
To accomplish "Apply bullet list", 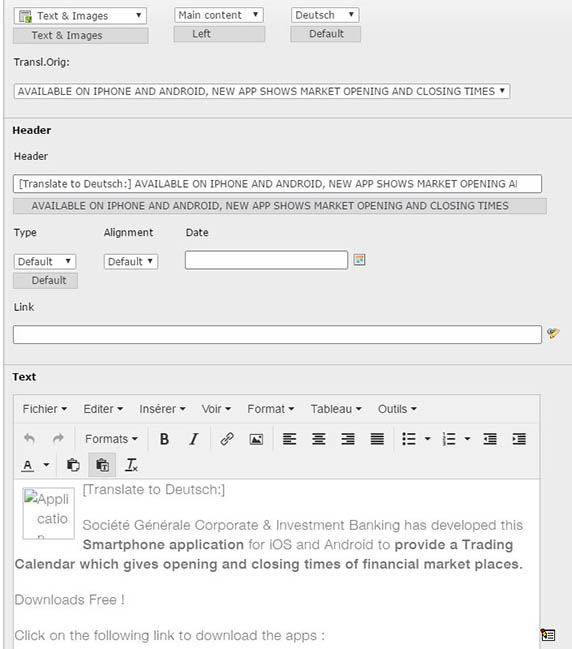I will [x=409, y=439].
